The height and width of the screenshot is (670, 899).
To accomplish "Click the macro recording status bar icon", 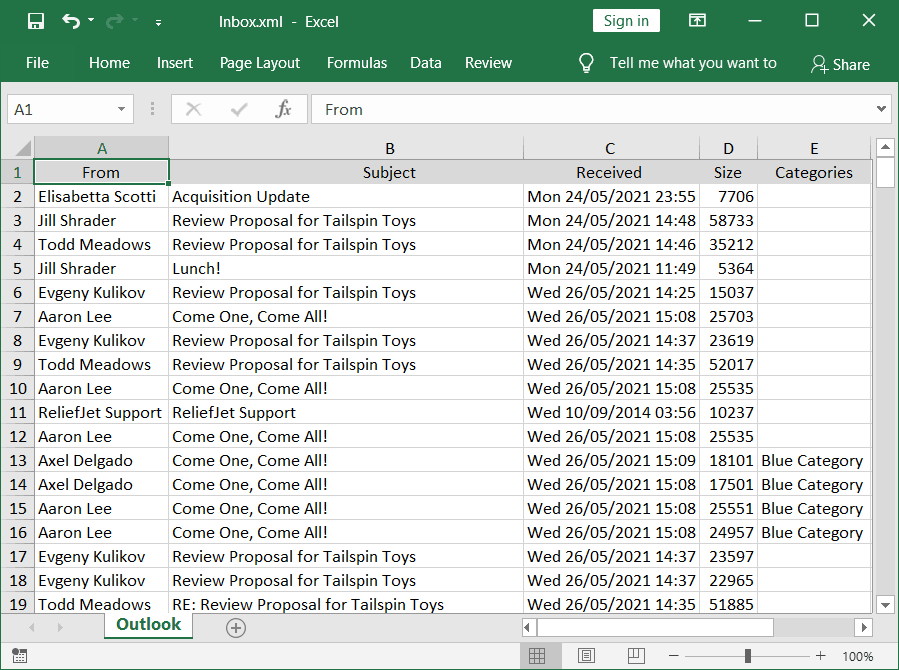I will coord(19,656).
